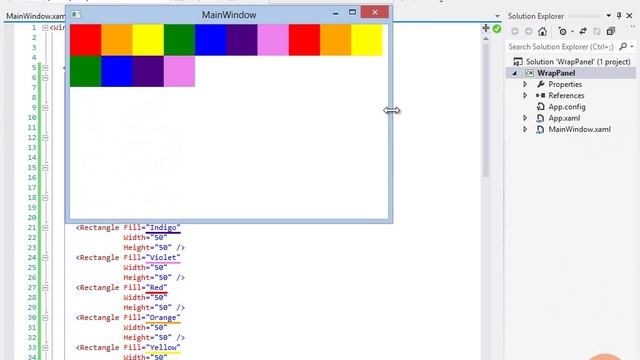Click the "Orange" Fill value in code

[163, 318]
